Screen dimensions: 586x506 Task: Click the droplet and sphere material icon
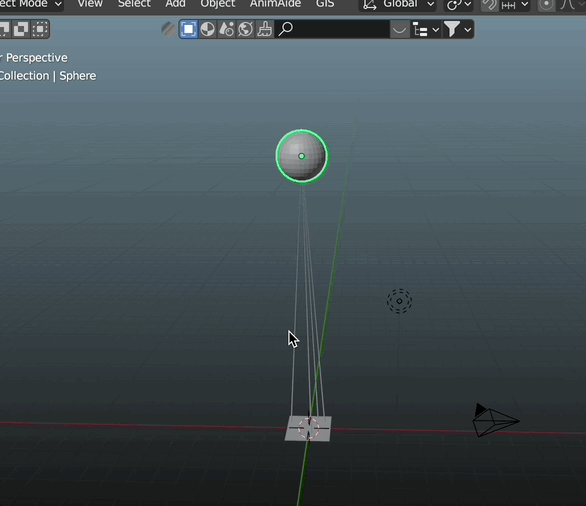tap(226, 29)
